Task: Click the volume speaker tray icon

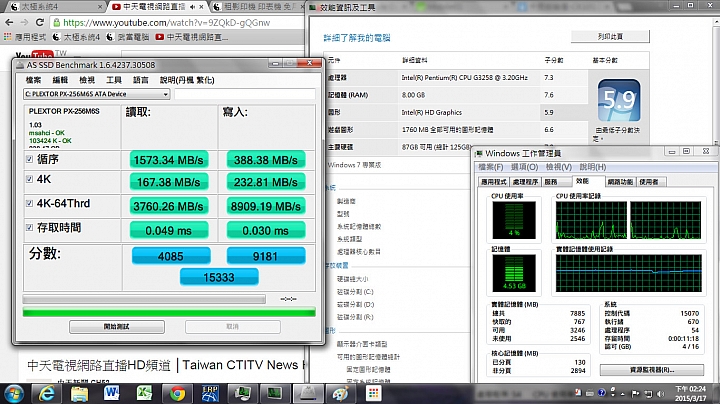Action: pos(661,393)
